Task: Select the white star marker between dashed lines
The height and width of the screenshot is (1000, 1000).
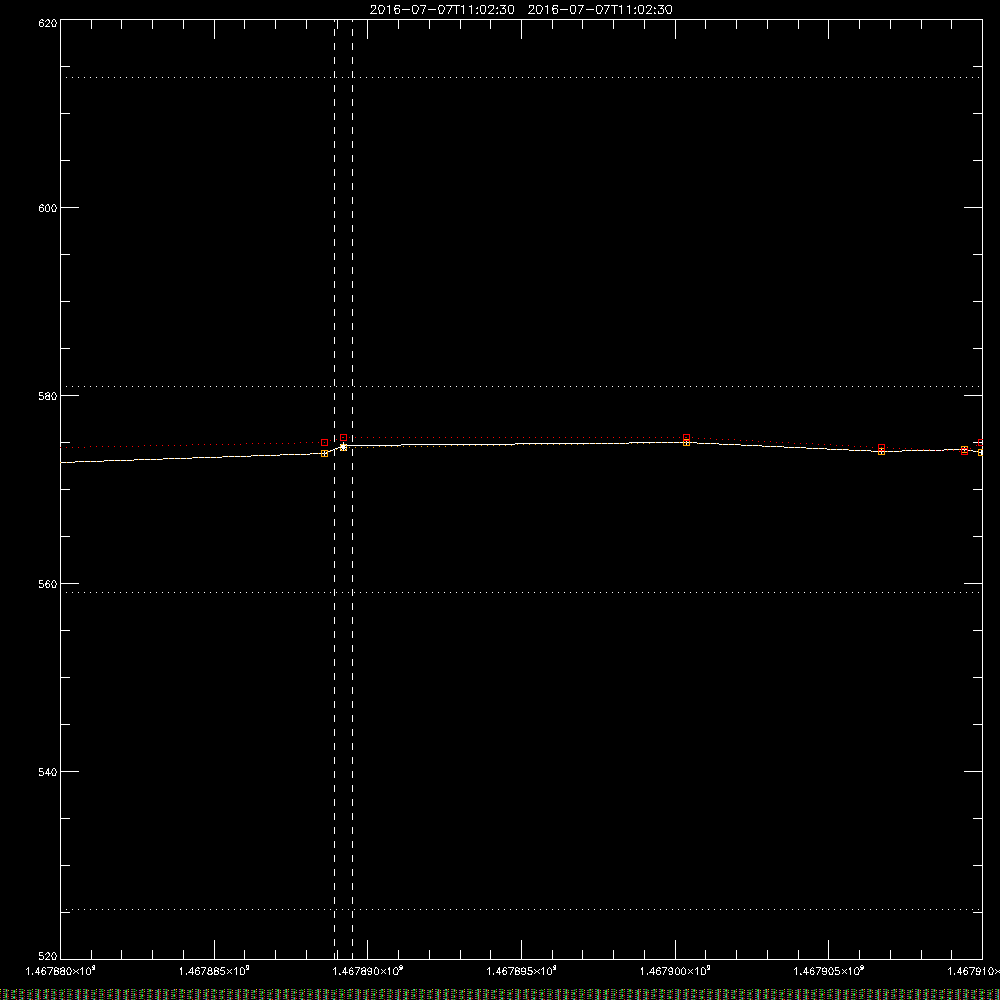Action: point(343,446)
